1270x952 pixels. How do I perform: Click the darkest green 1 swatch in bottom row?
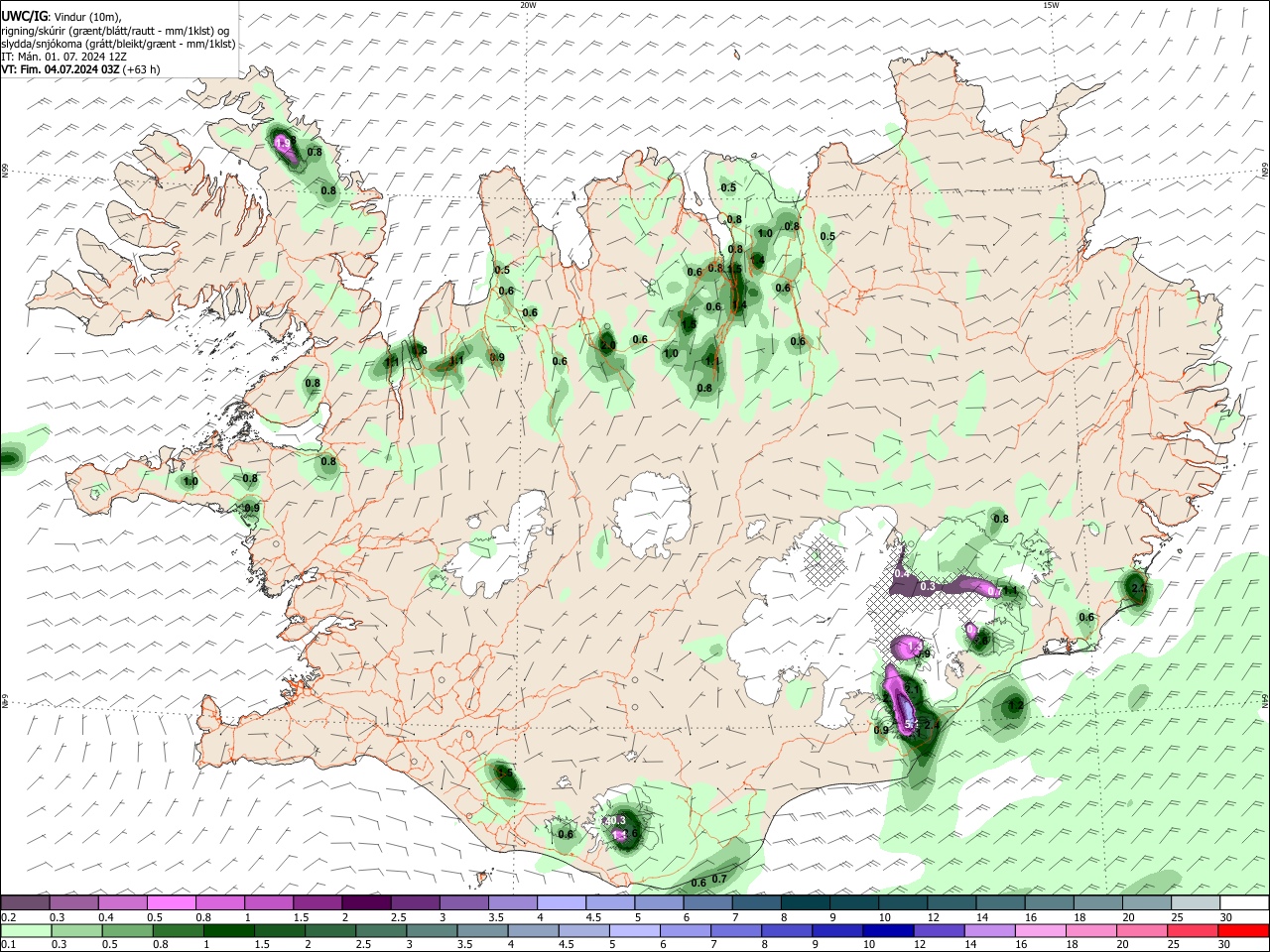(228, 931)
